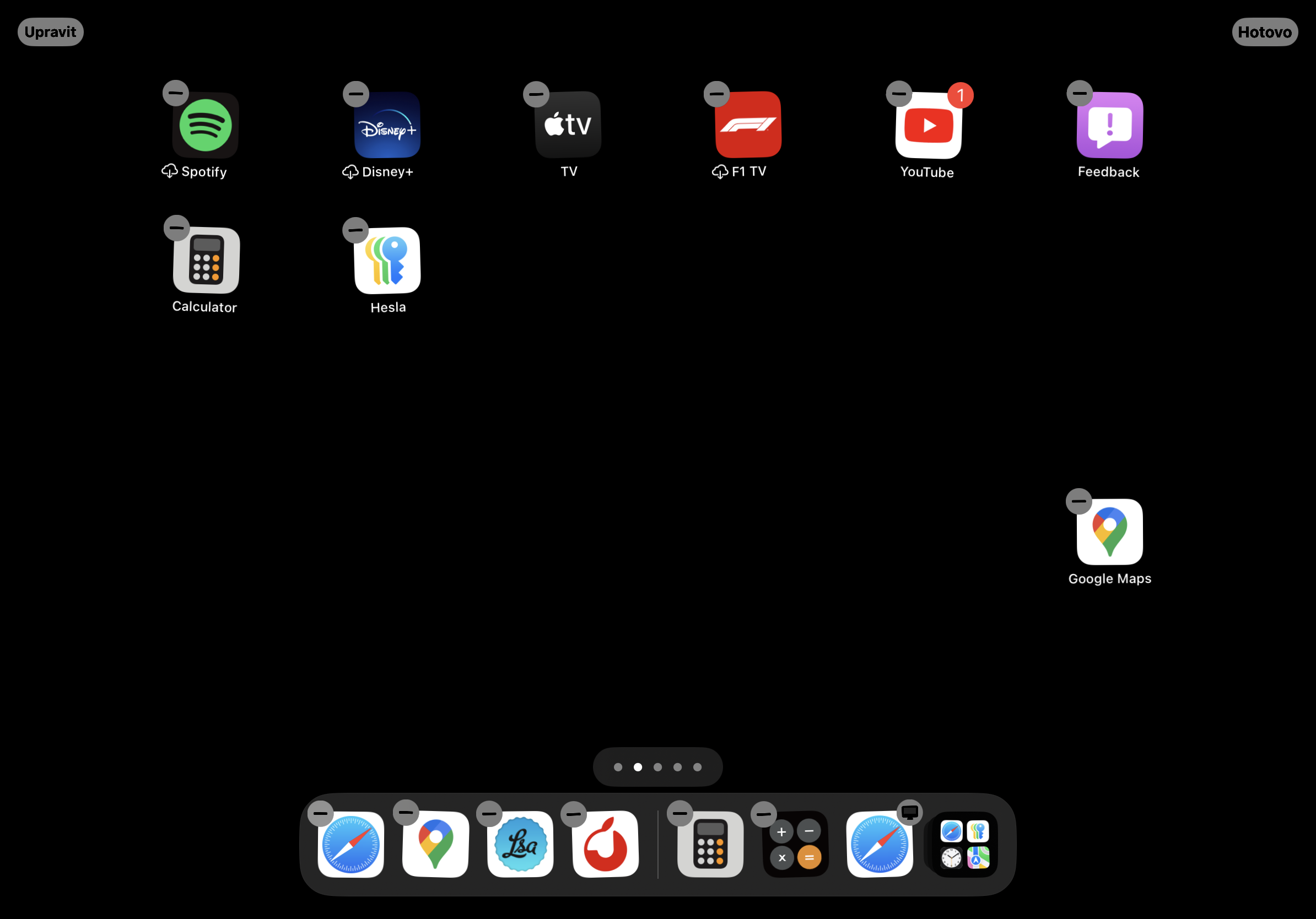Open the Lsa app in the dock
This screenshot has height=919, width=1316.
520,845
